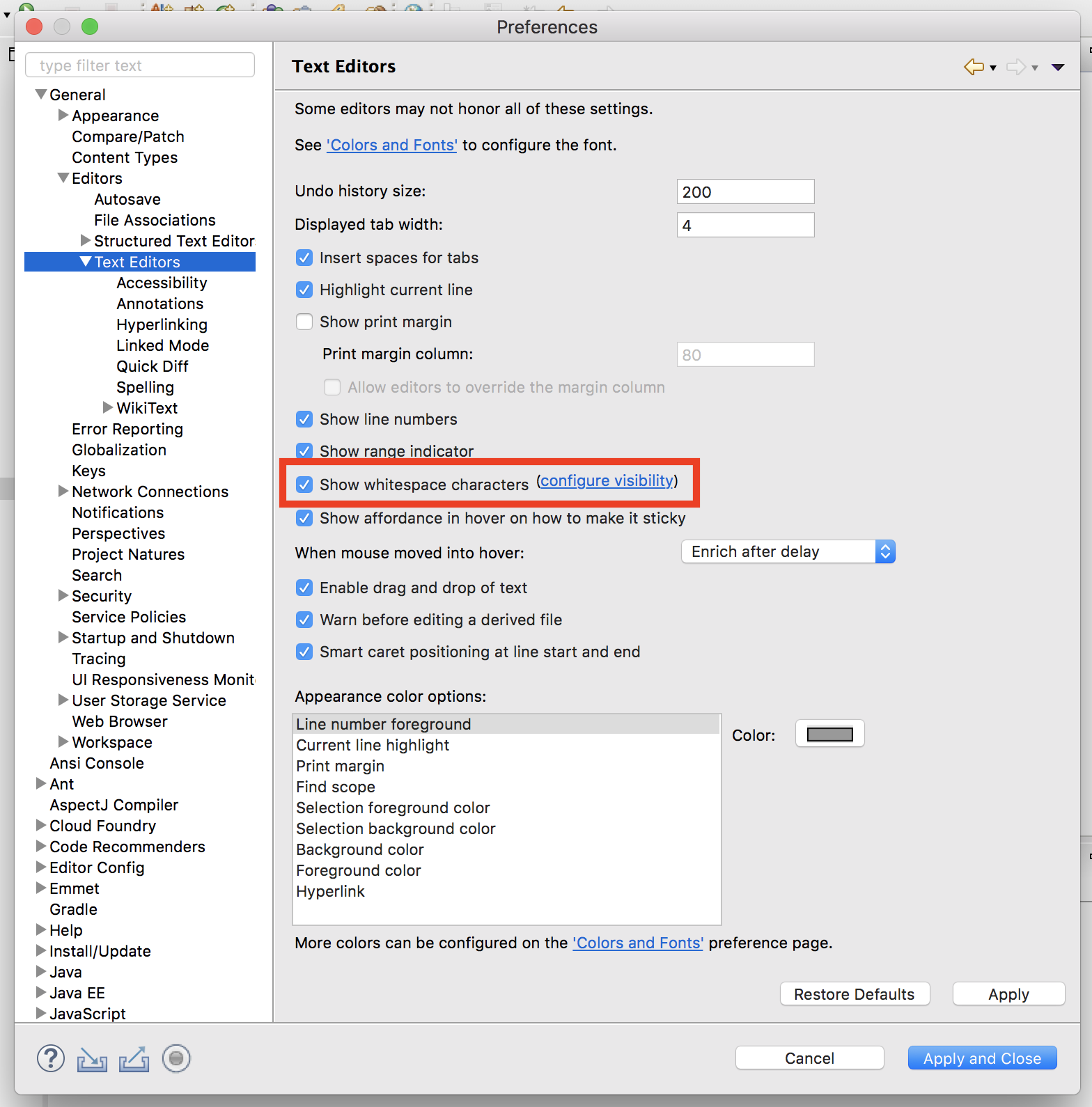This screenshot has width=1092, height=1107.
Task: Expand the Security tree node
Action: pos(63,595)
